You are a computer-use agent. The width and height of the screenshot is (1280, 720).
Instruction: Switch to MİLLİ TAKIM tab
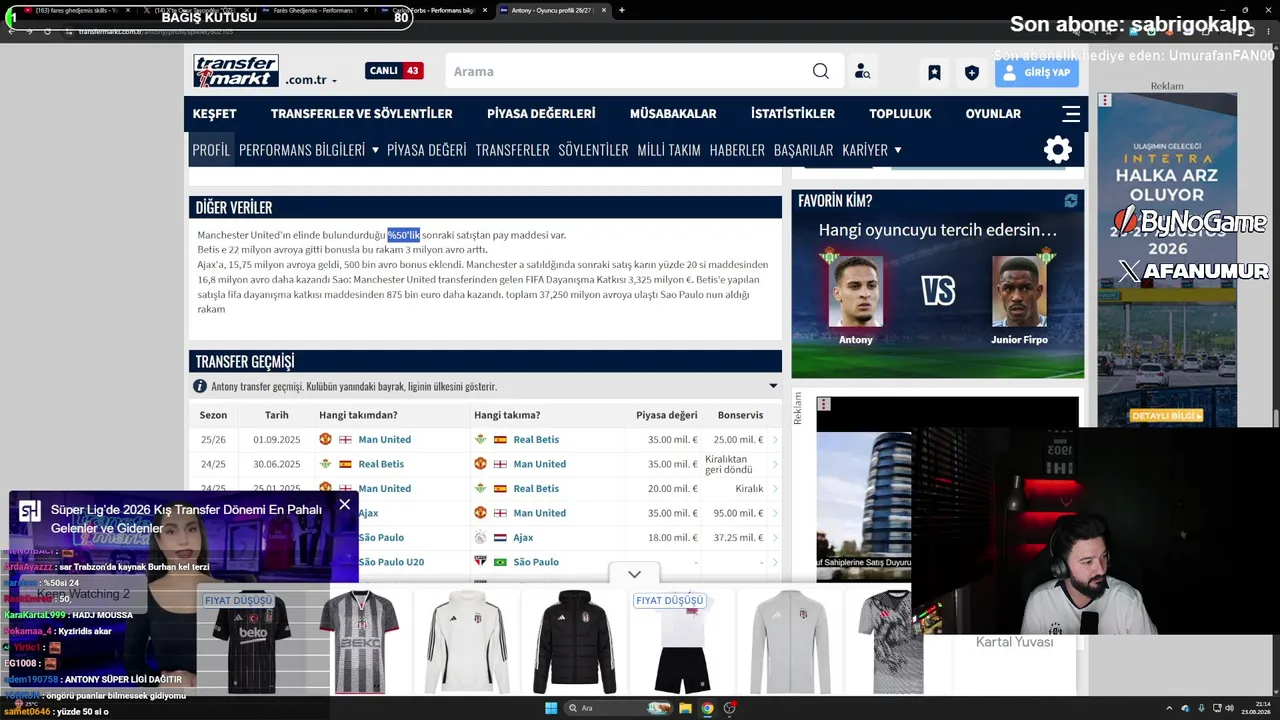point(669,150)
